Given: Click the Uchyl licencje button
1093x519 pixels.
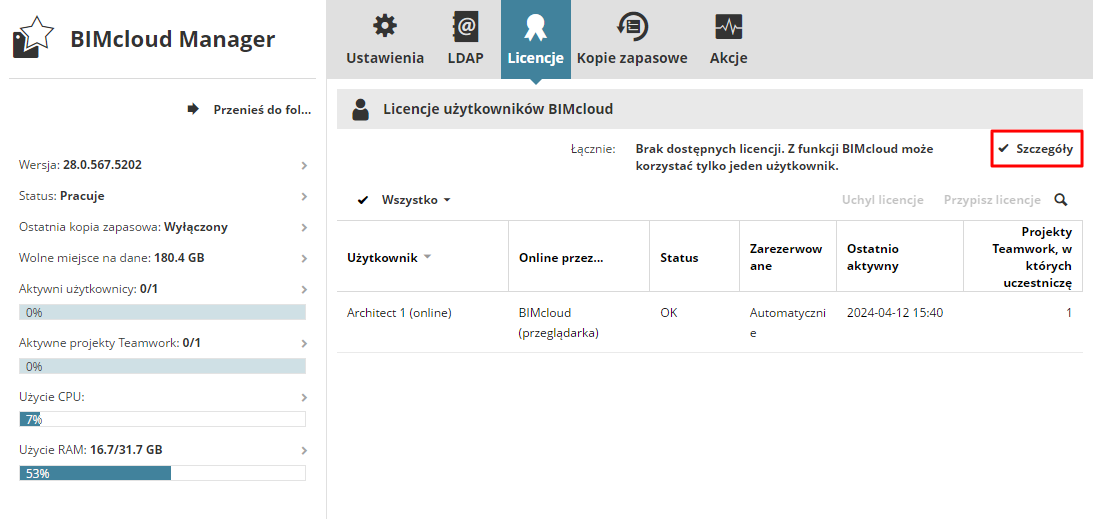Looking at the screenshot, I should (882, 200).
